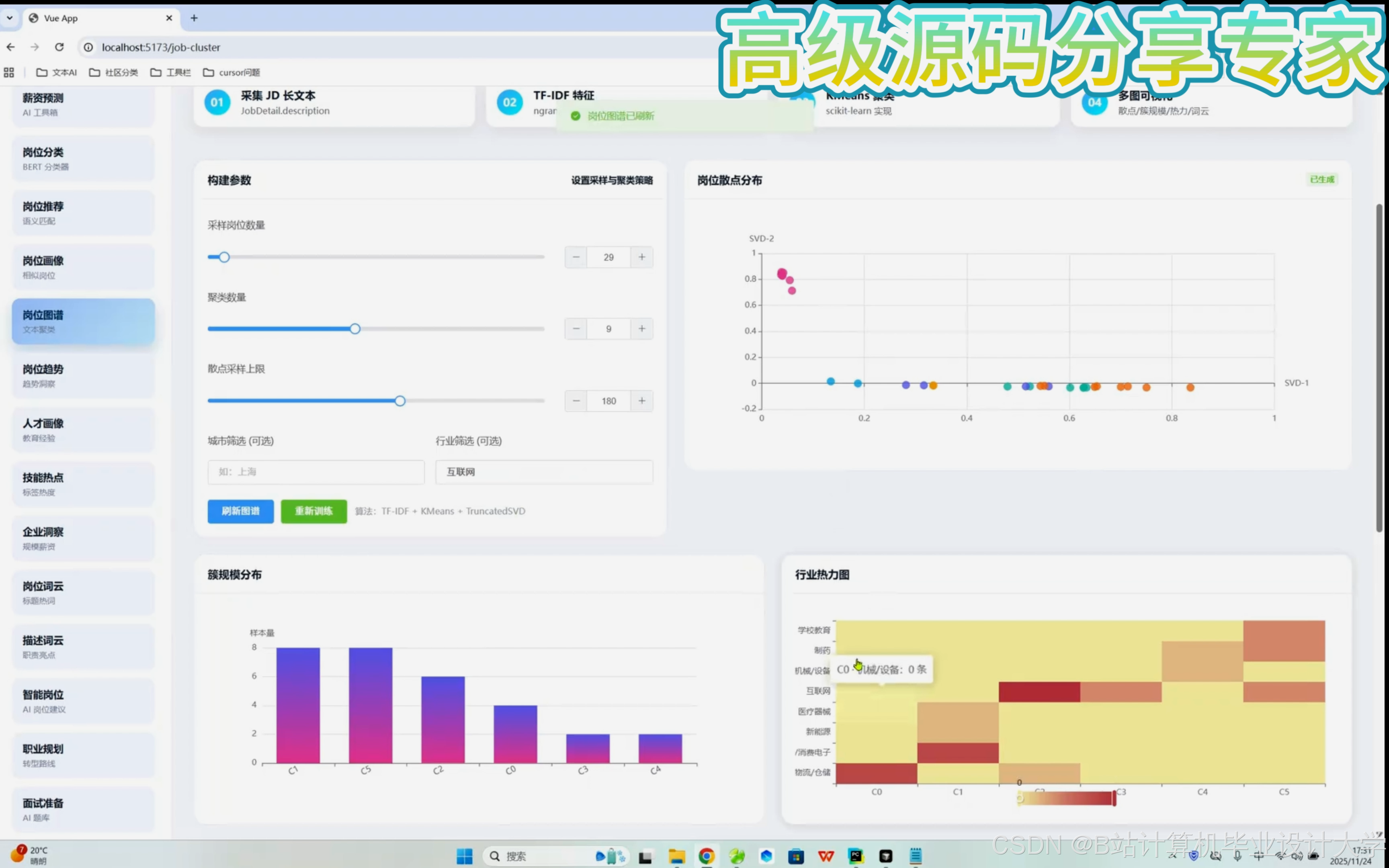Click the 聚类数量 slider handle
This screenshot has width=1389, height=868.
(355, 329)
